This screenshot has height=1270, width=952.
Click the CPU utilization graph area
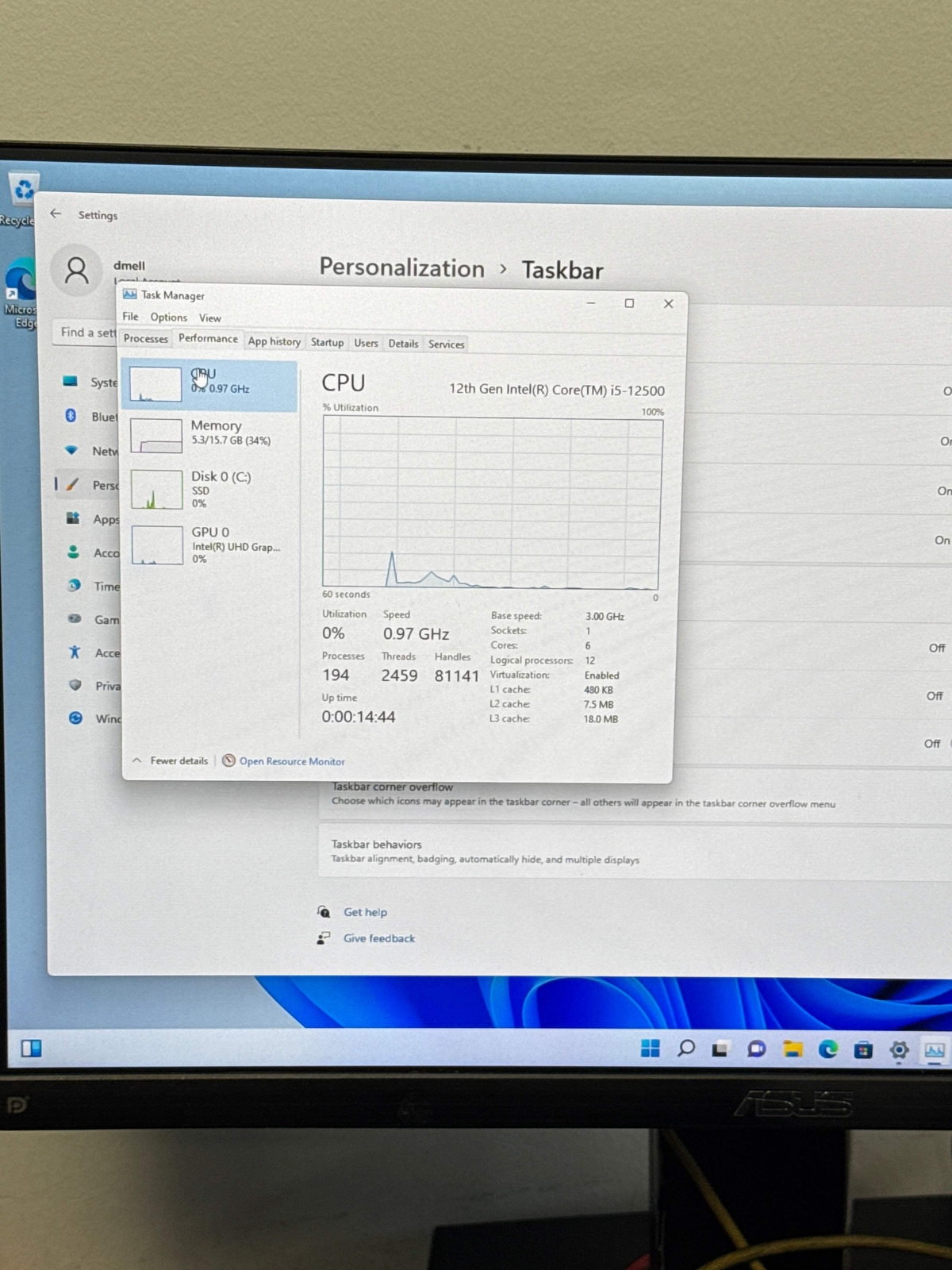(492, 502)
